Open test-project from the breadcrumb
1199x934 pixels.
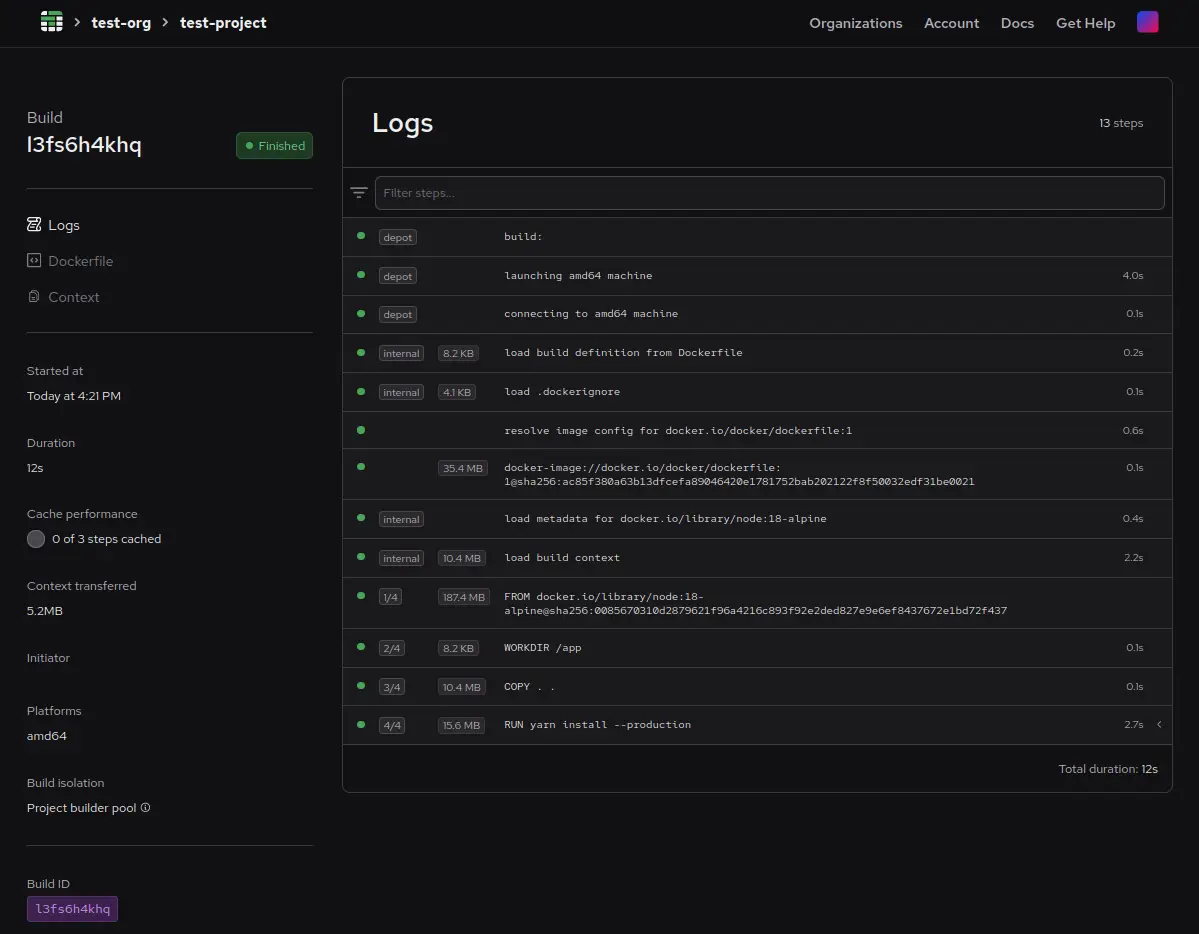222,22
